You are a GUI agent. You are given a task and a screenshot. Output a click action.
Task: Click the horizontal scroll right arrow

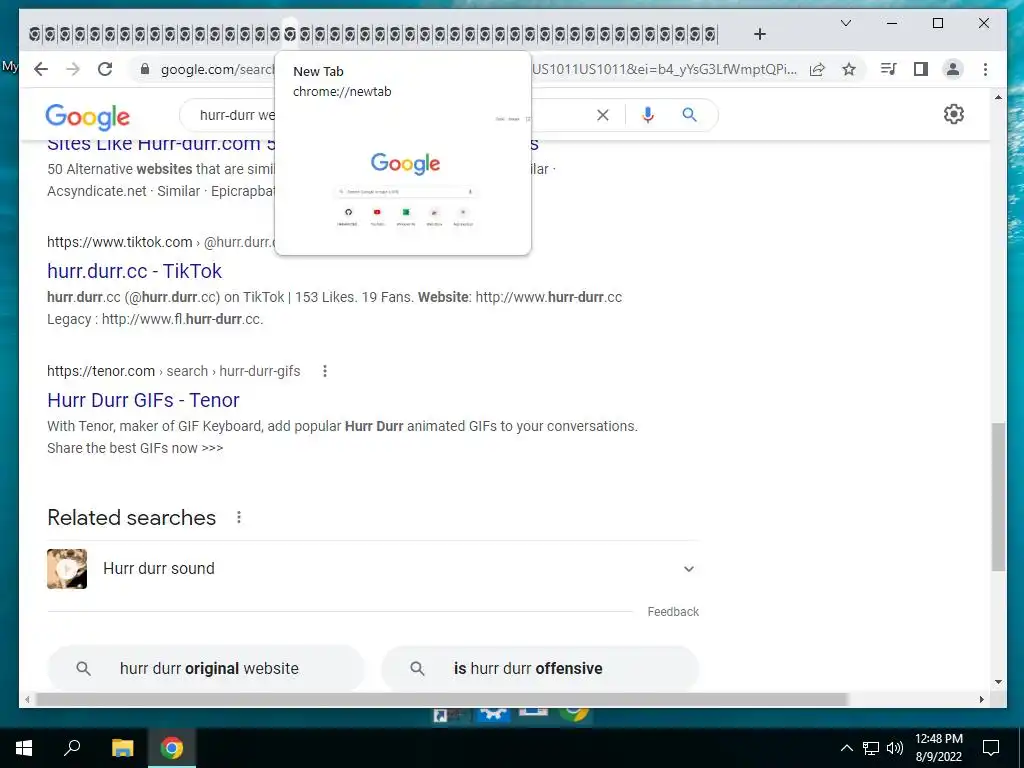(x=982, y=699)
